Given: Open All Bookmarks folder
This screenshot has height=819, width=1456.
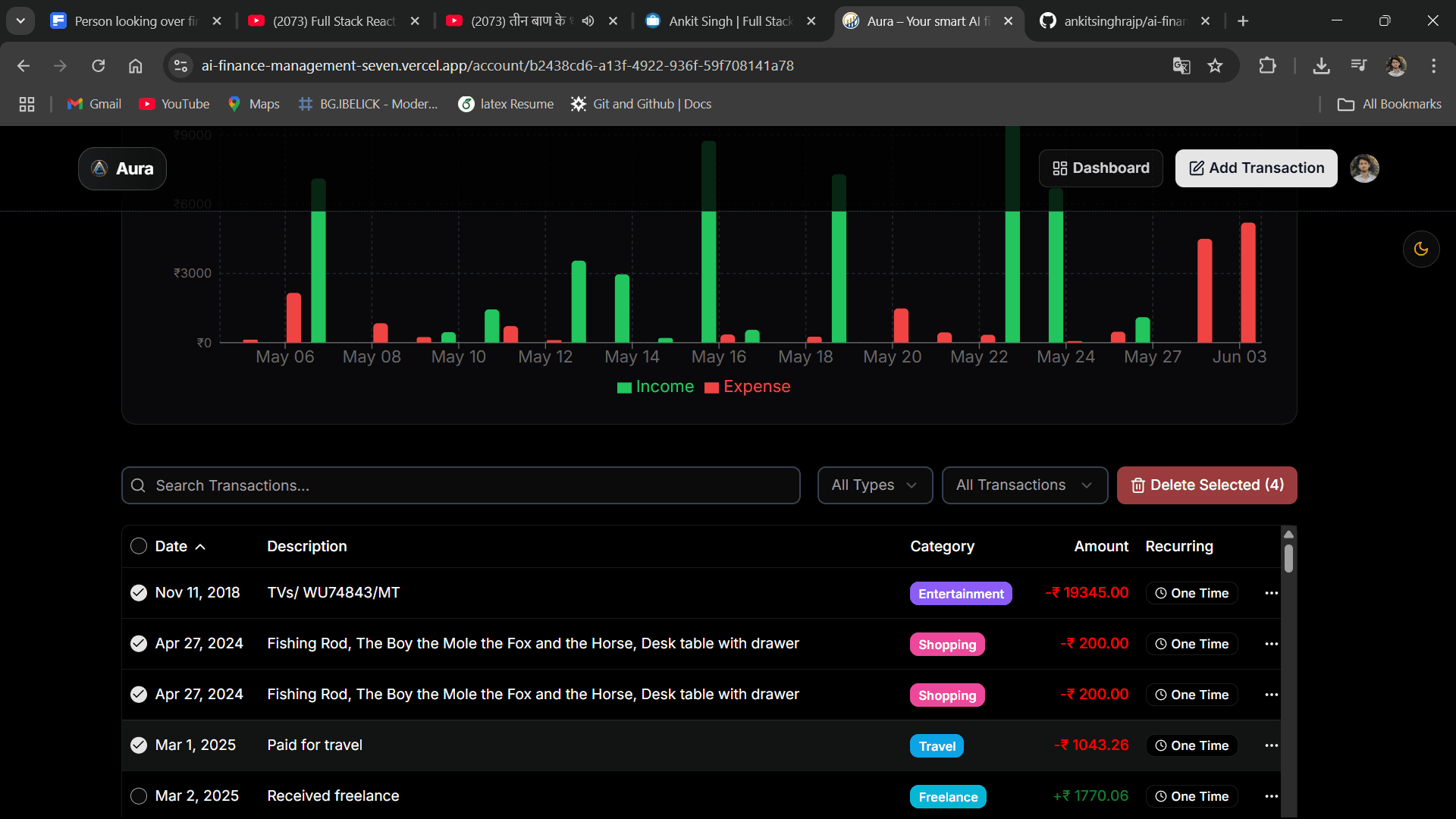Looking at the screenshot, I should pyautogui.click(x=1389, y=104).
